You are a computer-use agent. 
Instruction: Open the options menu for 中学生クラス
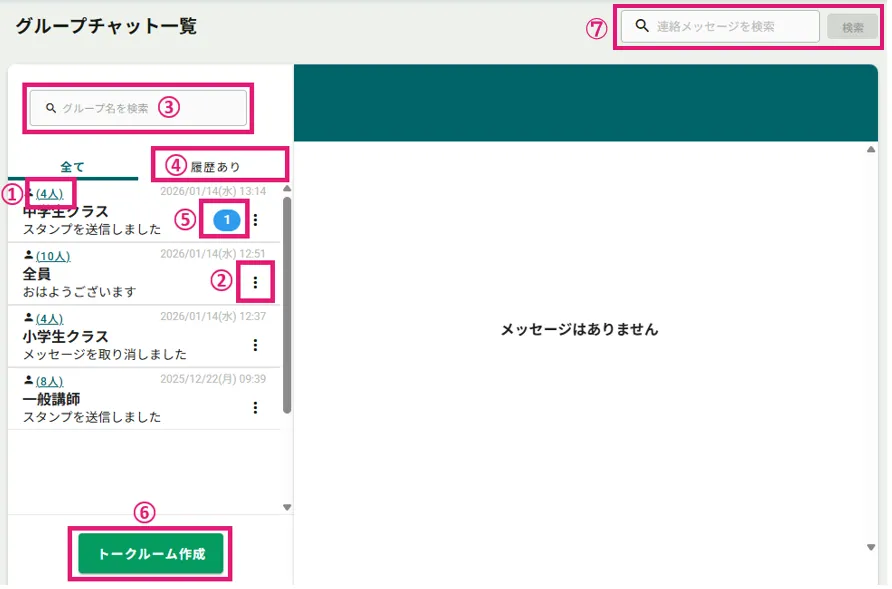(x=255, y=219)
